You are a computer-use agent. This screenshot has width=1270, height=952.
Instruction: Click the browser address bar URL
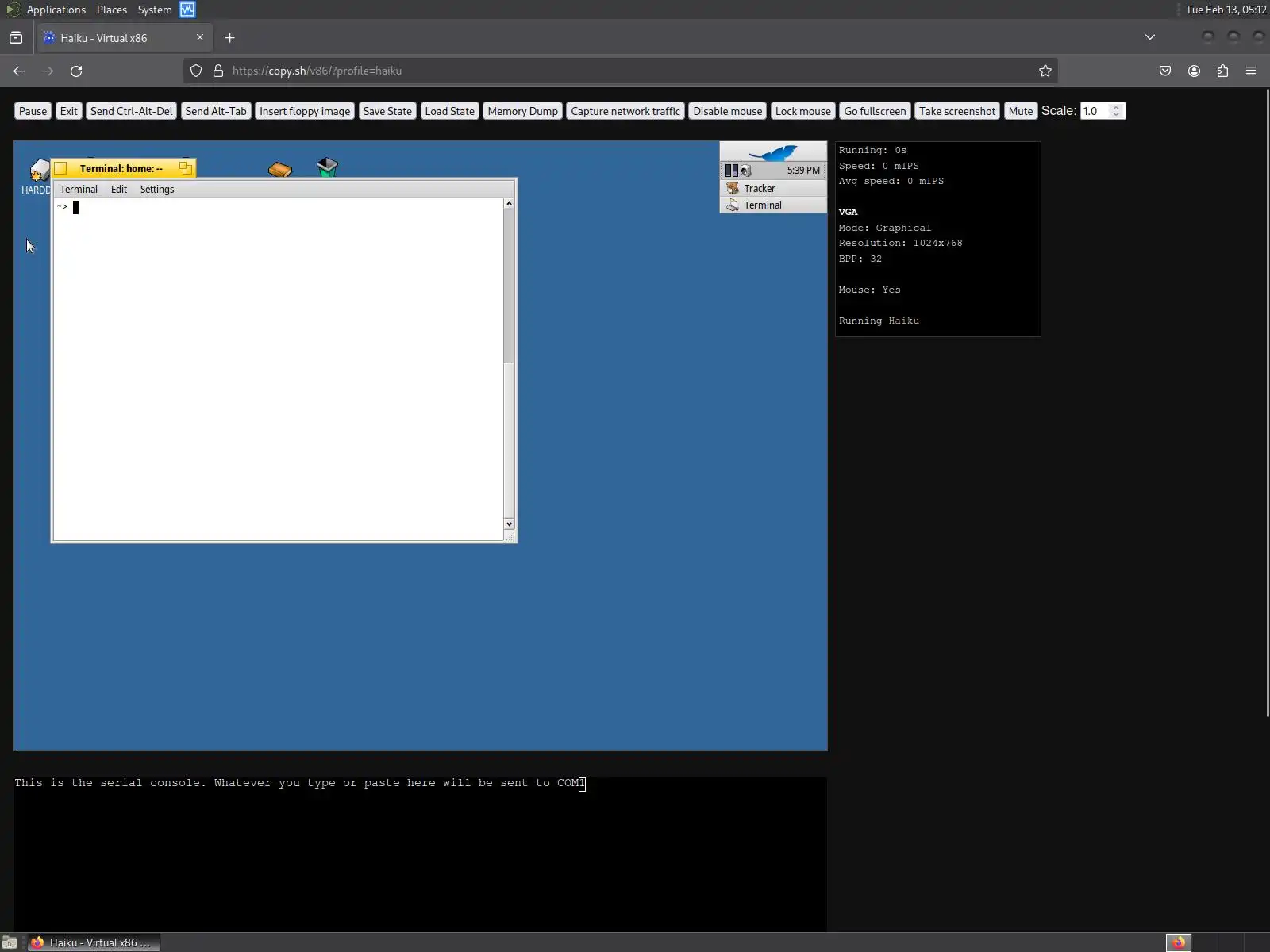pyautogui.click(x=317, y=71)
